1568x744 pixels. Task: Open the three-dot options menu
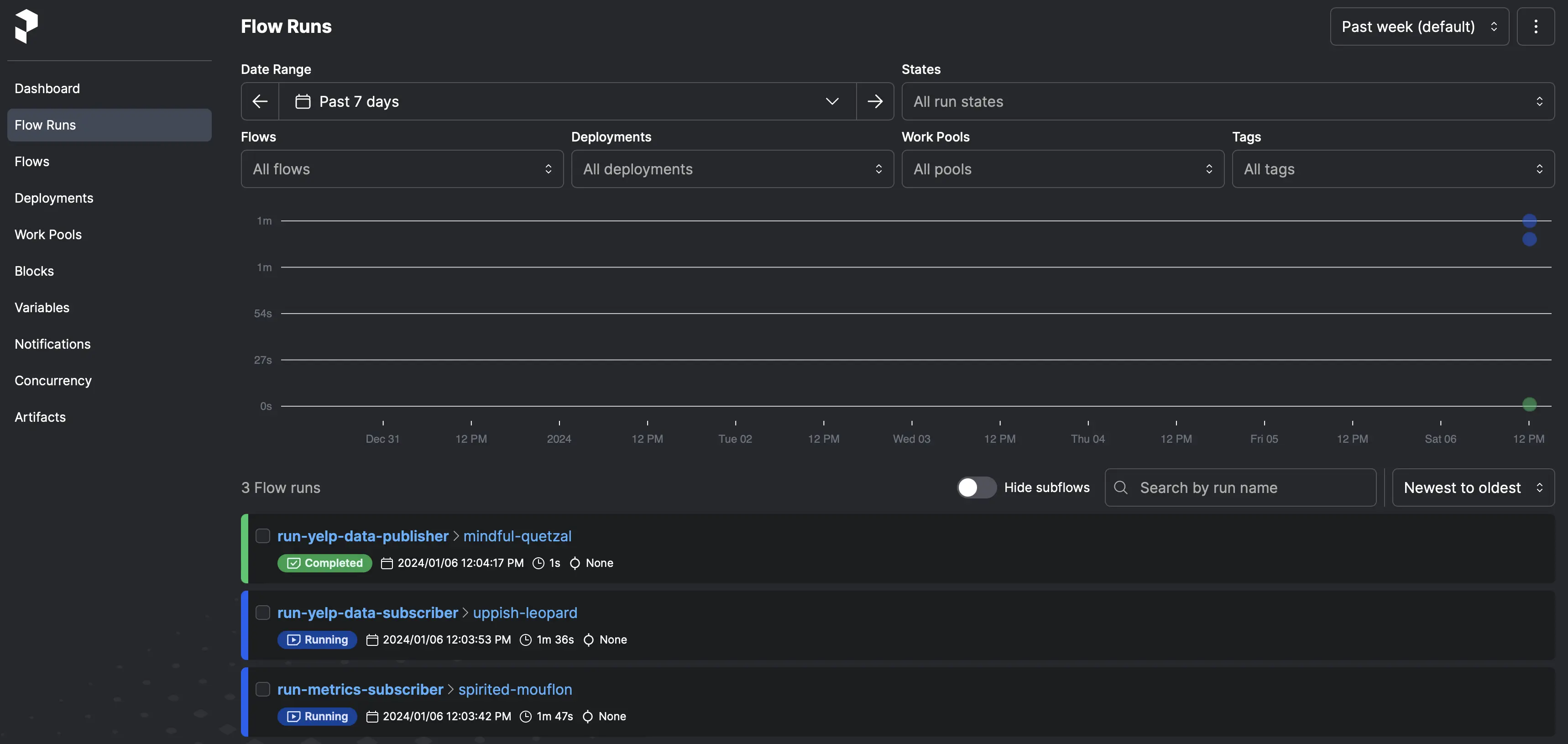pos(1535,26)
